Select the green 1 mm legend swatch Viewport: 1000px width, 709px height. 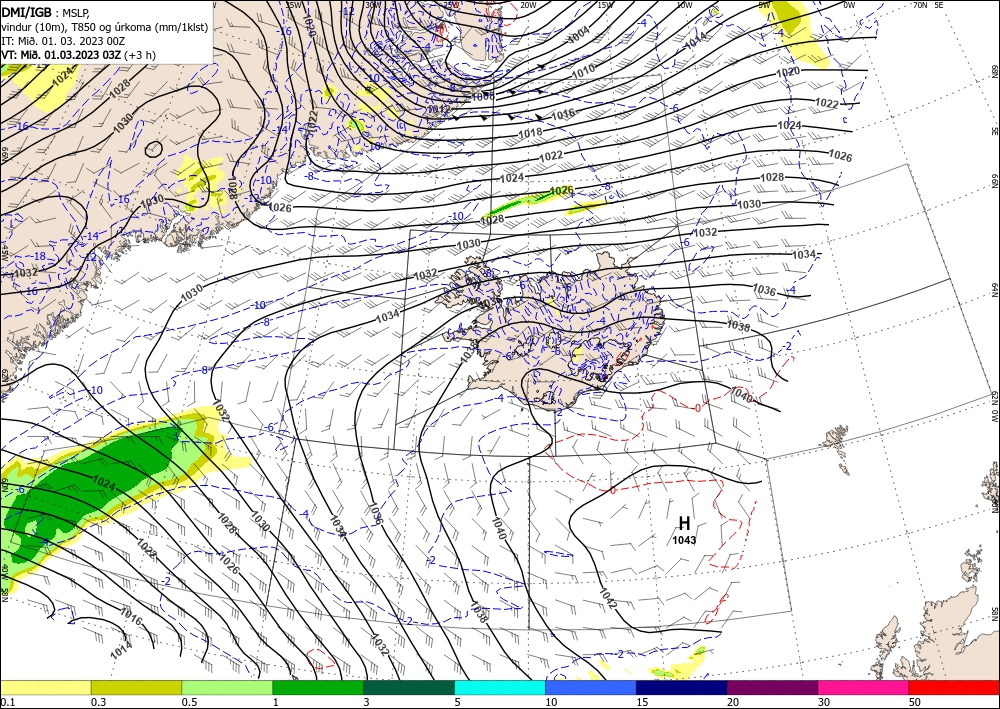[318, 687]
